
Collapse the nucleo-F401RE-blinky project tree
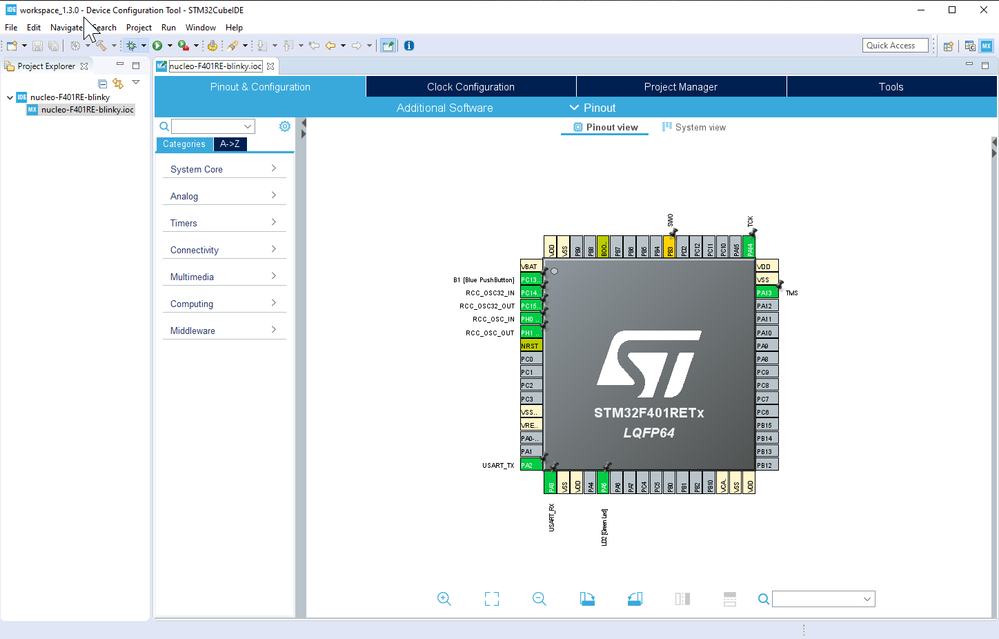point(10,97)
